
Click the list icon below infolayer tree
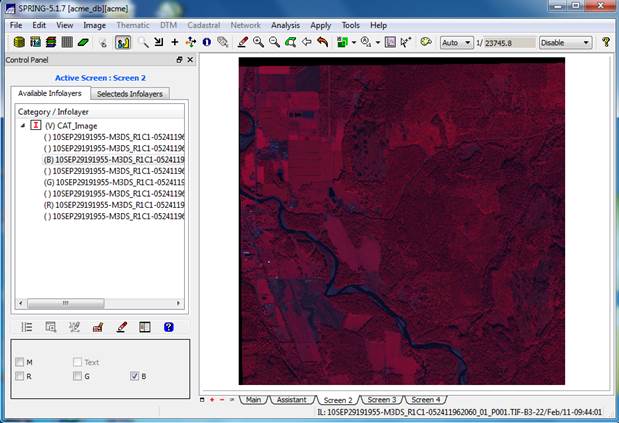(x=27, y=327)
